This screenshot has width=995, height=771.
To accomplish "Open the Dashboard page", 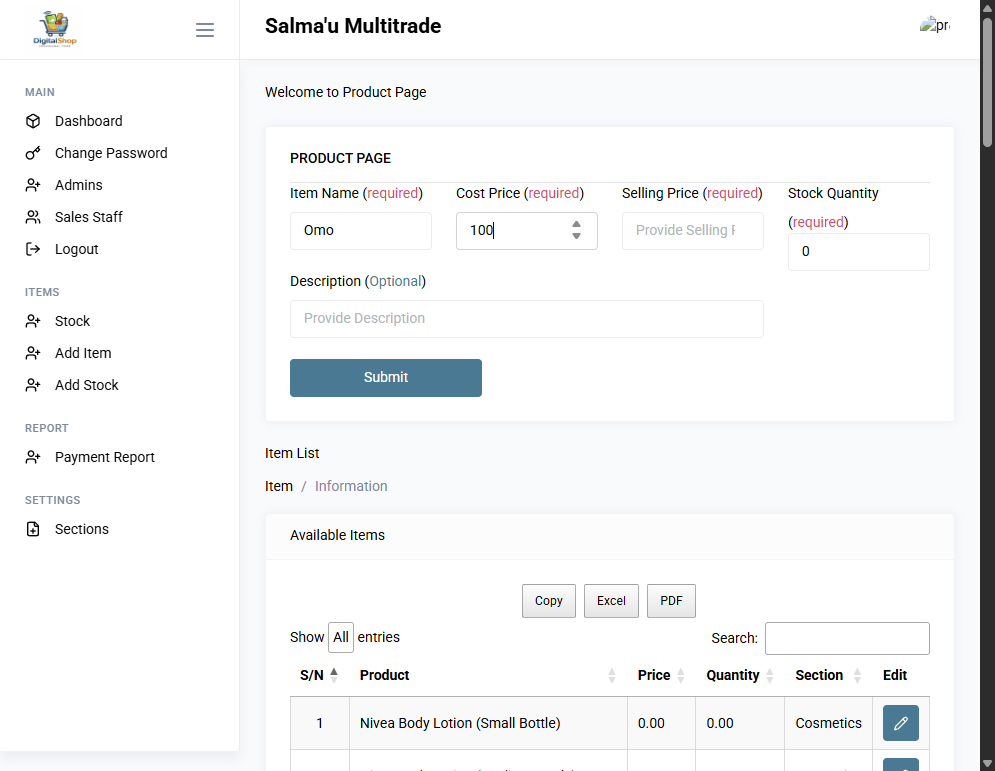I will pyautogui.click(x=88, y=121).
